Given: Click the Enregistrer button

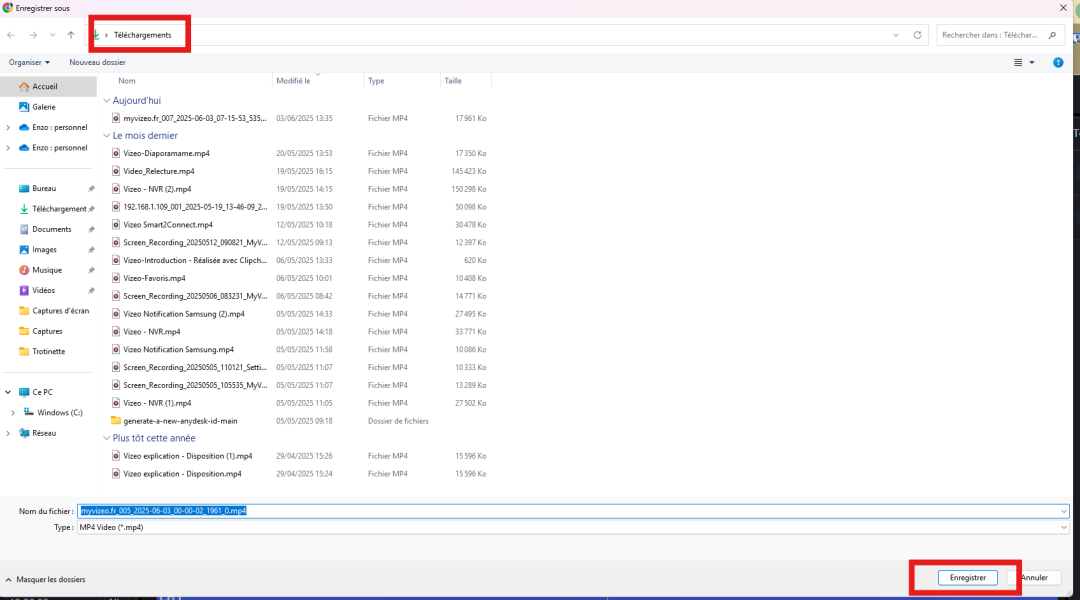Looking at the screenshot, I should tap(968, 578).
